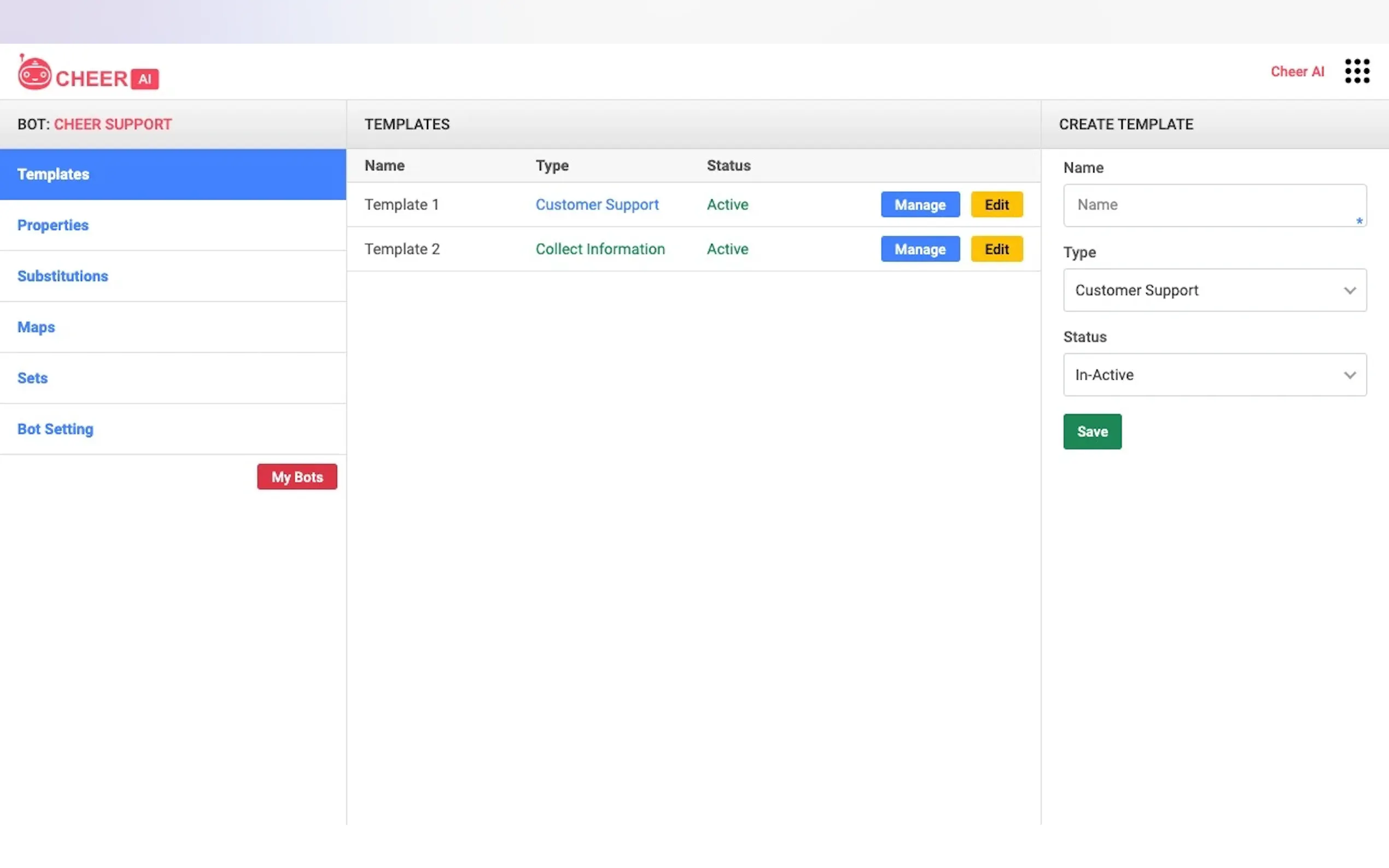Click Manage for Template 1
Viewport: 1389px width, 868px height.
920,205
